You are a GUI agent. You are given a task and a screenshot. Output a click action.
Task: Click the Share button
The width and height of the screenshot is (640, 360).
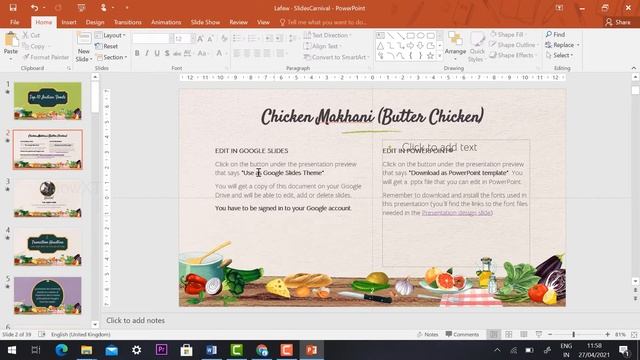pos(618,22)
